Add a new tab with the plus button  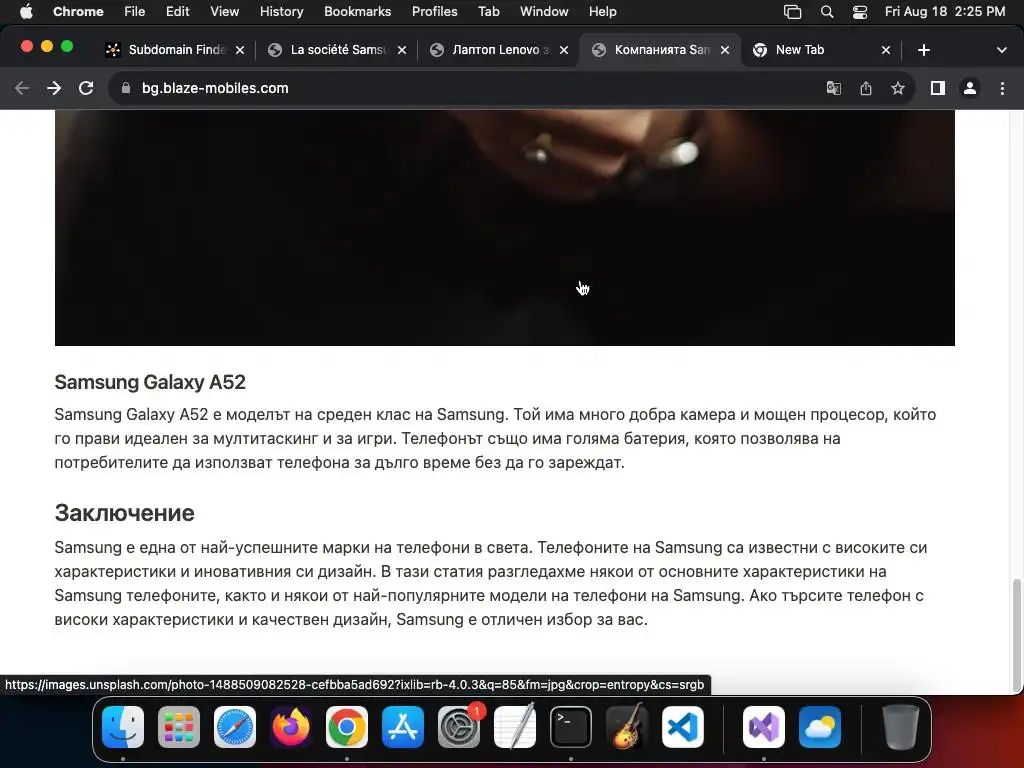pos(923,50)
